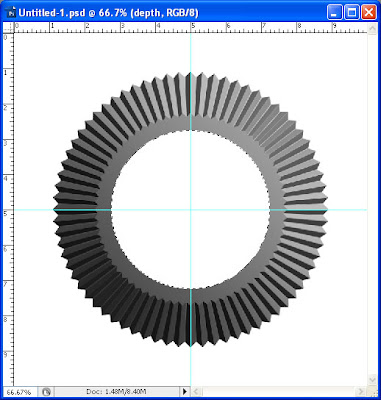Viewport: 381px width, 400px height.
Task: Click the 66.67% zoom level field
Action: click(20, 392)
